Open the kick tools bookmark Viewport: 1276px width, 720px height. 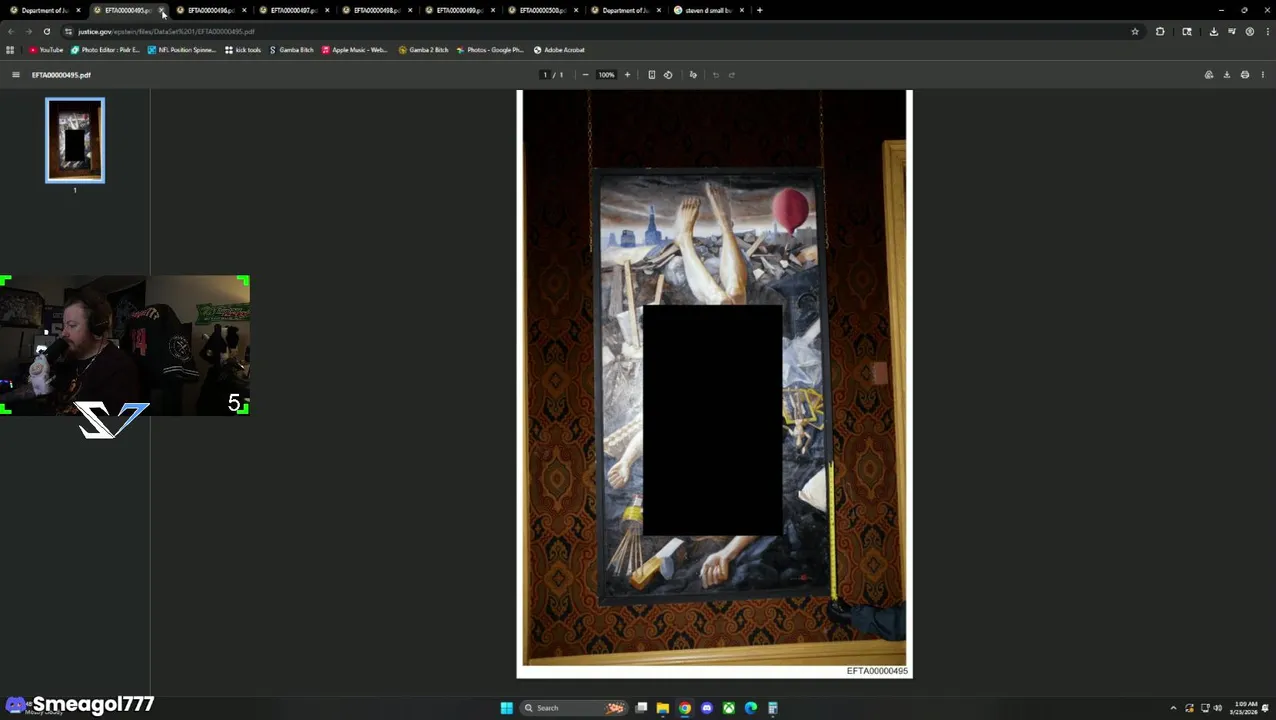point(243,50)
